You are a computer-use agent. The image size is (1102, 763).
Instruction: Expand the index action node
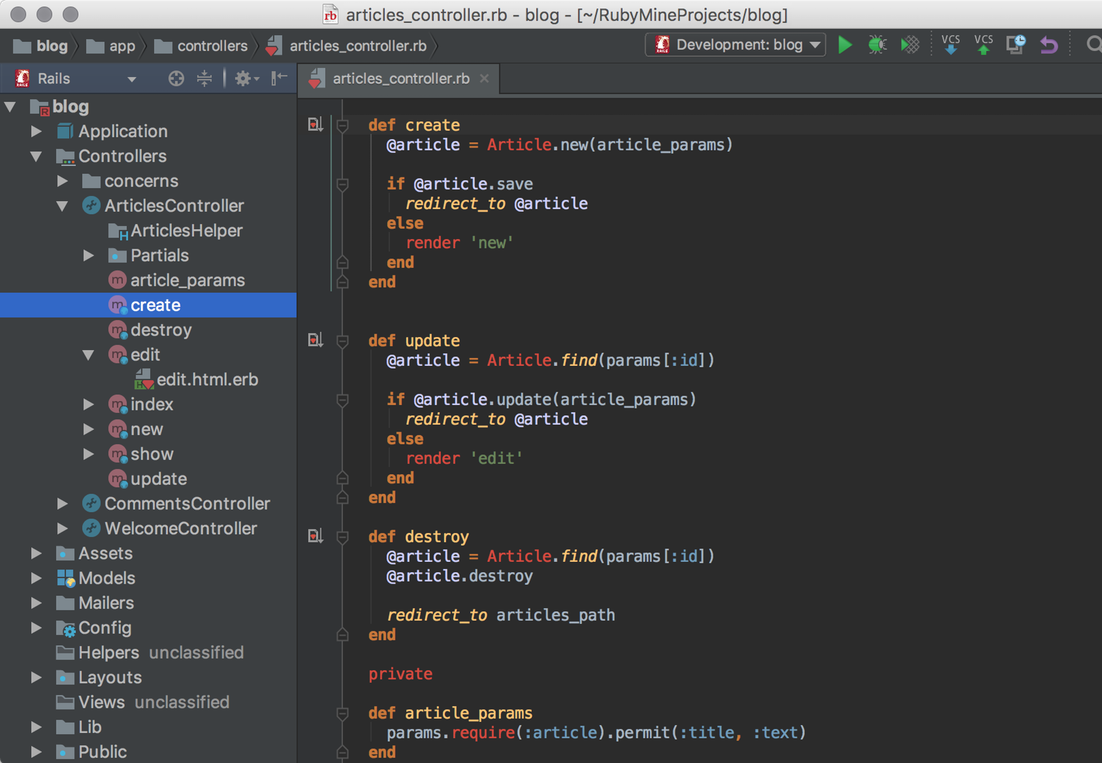pyautogui.click(x=88, y=405)
